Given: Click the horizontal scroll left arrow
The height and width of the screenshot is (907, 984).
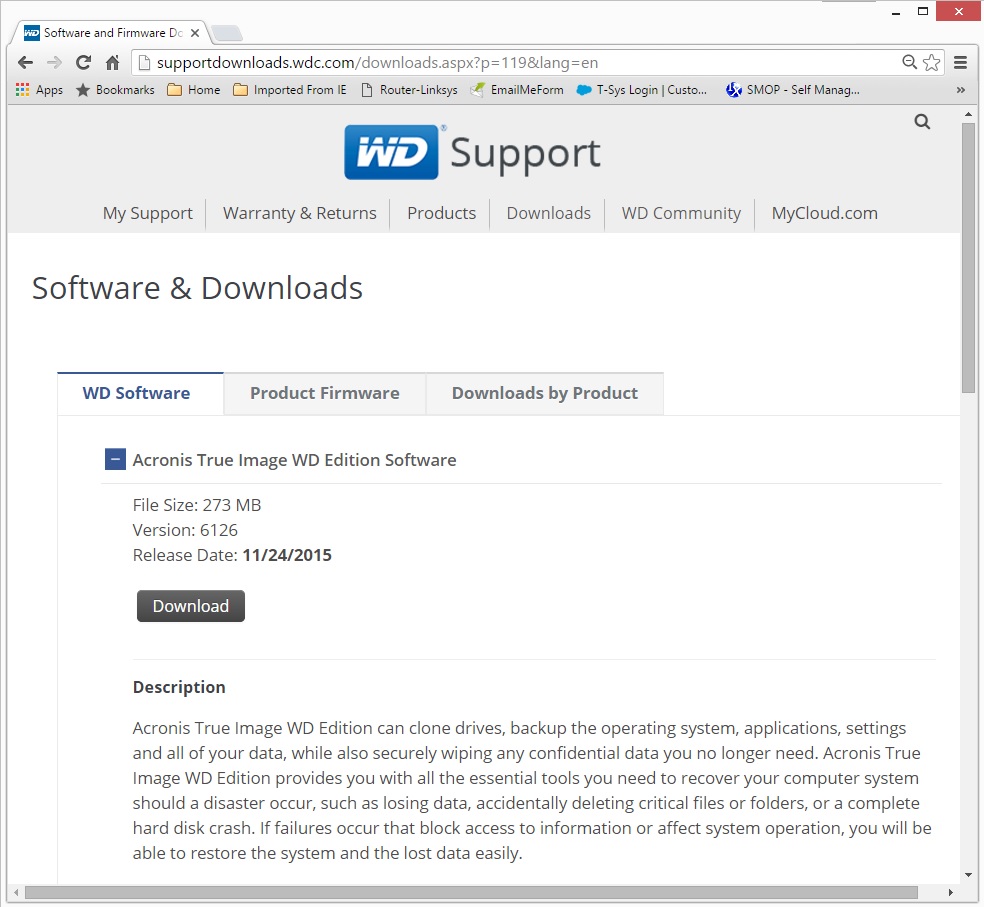Looking at the screenshot, I should click(16, 892).
